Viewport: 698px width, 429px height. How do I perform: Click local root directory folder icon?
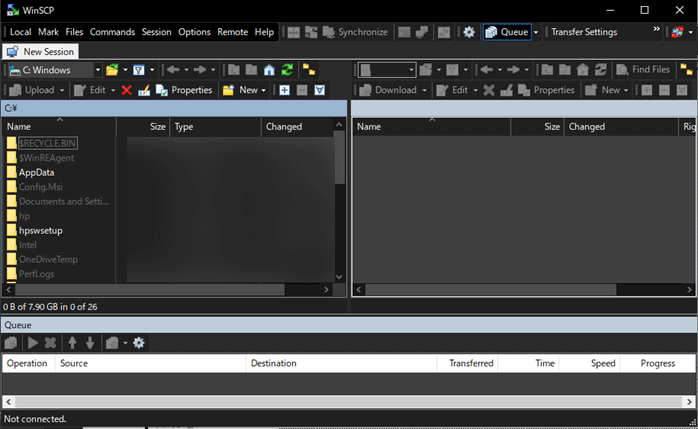click(x=252, y=70)
